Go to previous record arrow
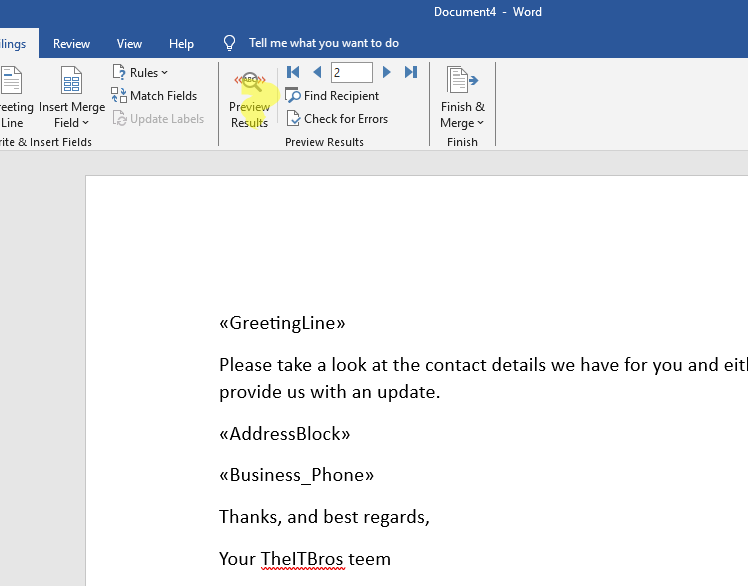This screenshot has width=748, height=586. (x=317, y=72)
